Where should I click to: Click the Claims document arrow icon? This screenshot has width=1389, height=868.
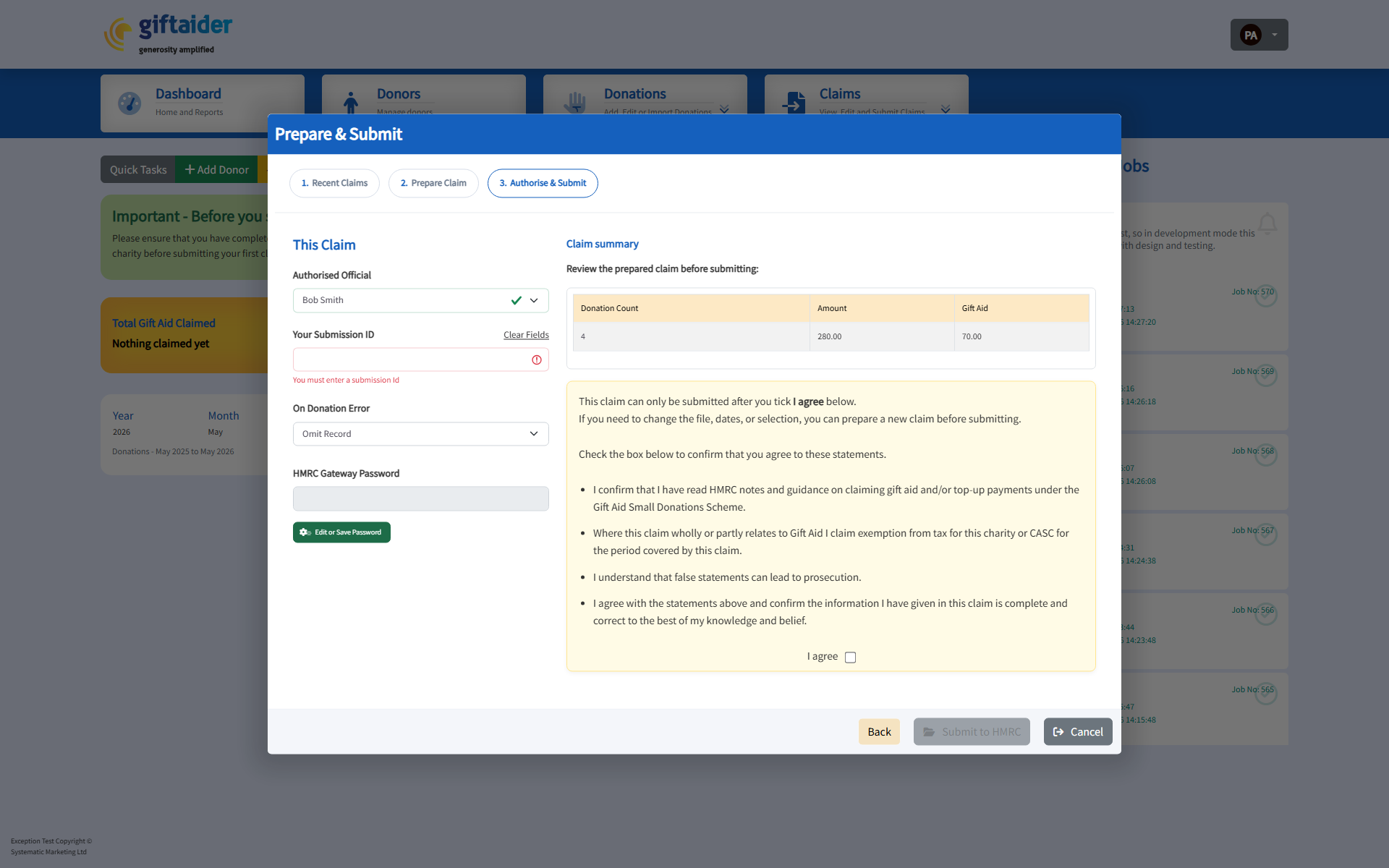(794, 102)
